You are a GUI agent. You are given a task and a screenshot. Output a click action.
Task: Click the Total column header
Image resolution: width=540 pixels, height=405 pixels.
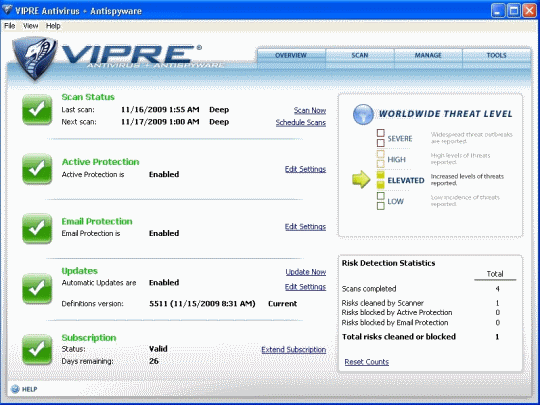[495, 274]
